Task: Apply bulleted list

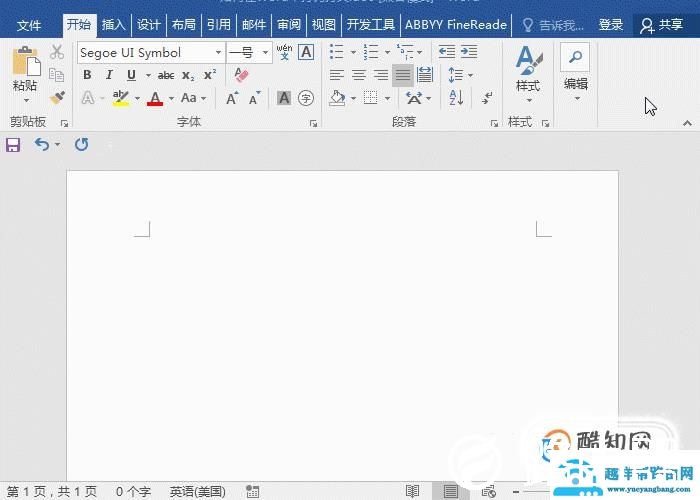Action: click(337, 52)
